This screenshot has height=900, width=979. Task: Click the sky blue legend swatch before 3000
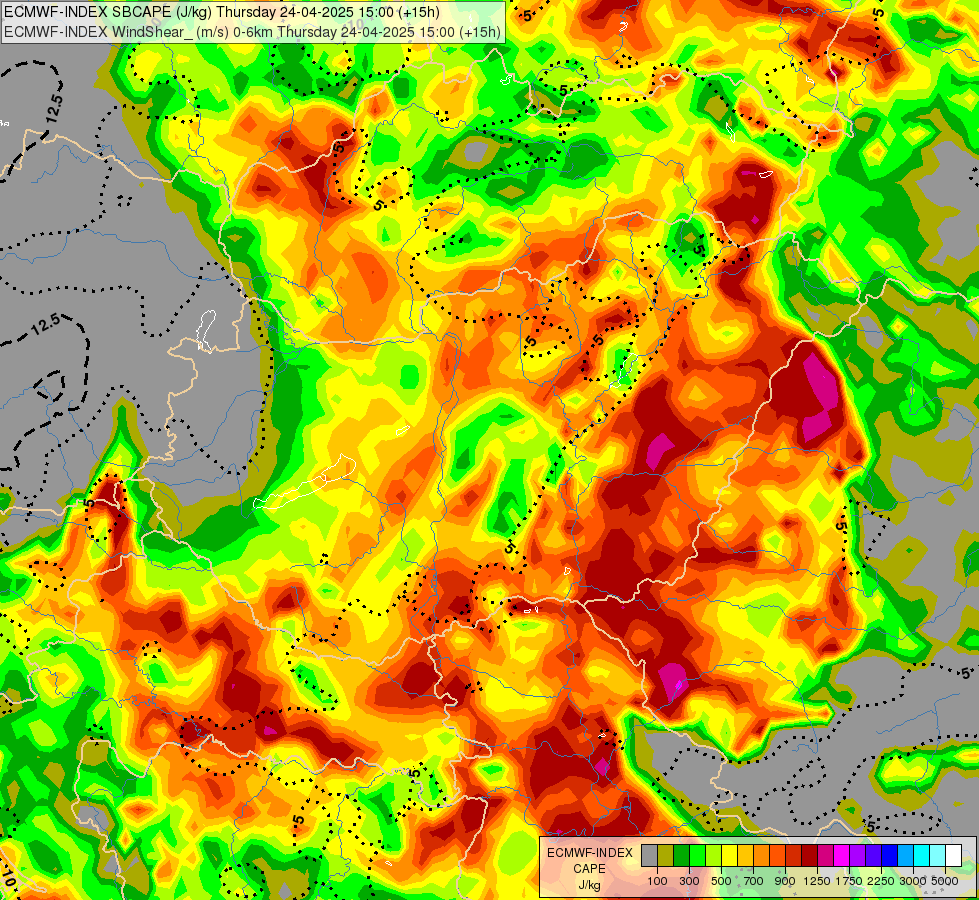coord(905,855)
